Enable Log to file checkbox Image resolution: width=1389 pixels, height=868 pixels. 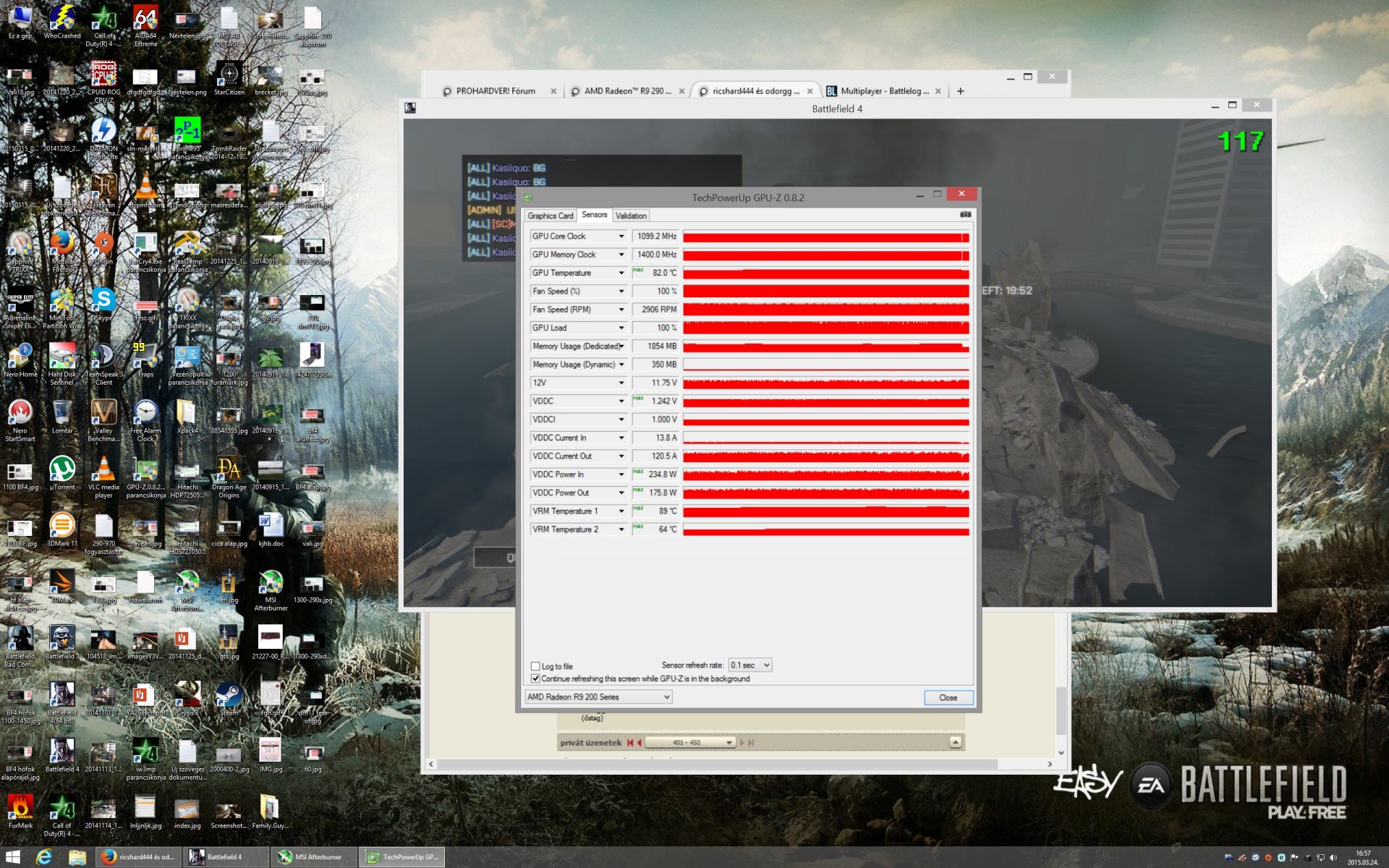pos(535,666)
